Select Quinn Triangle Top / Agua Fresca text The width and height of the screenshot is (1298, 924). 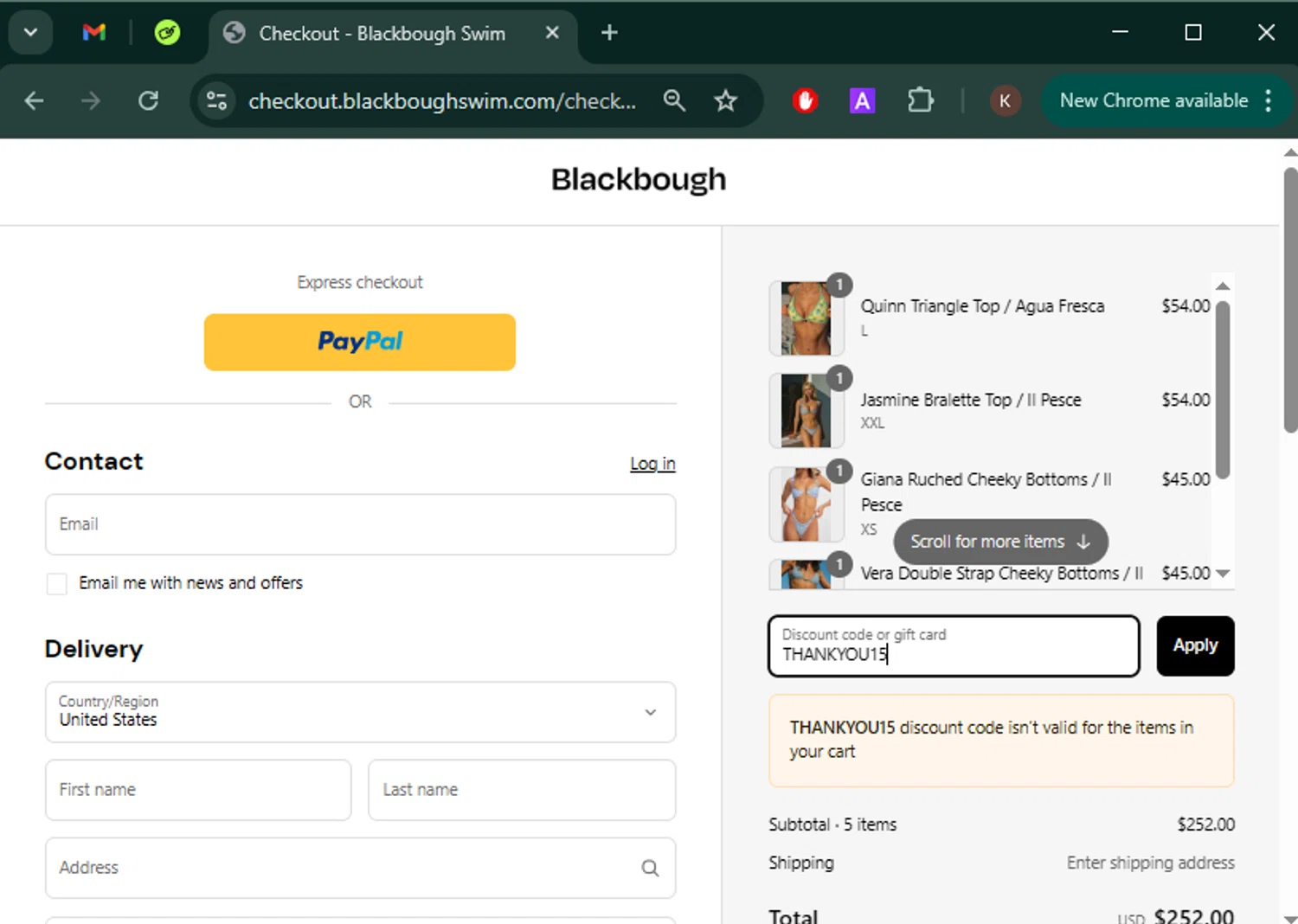click(982, 306)
